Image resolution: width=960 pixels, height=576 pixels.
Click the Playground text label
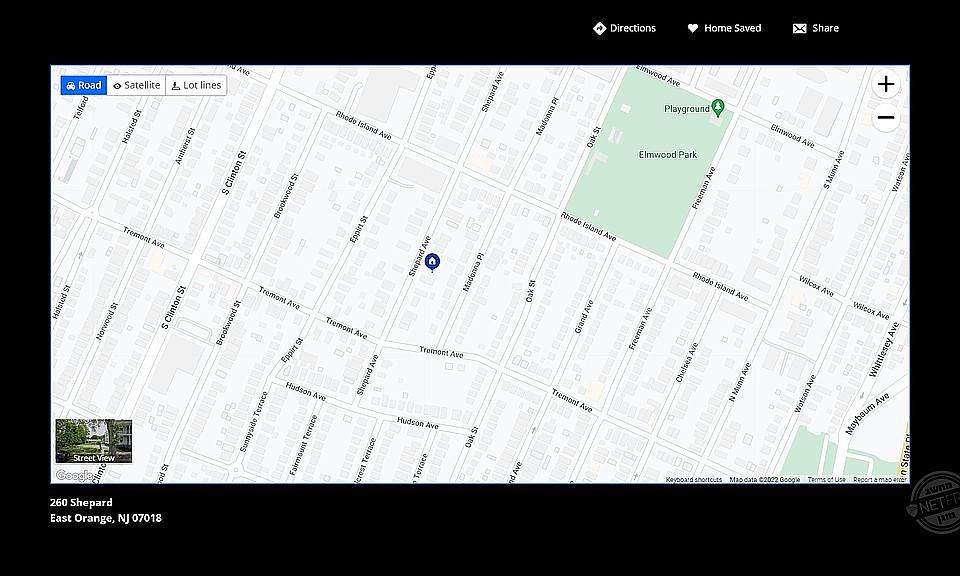coord(687,109)
